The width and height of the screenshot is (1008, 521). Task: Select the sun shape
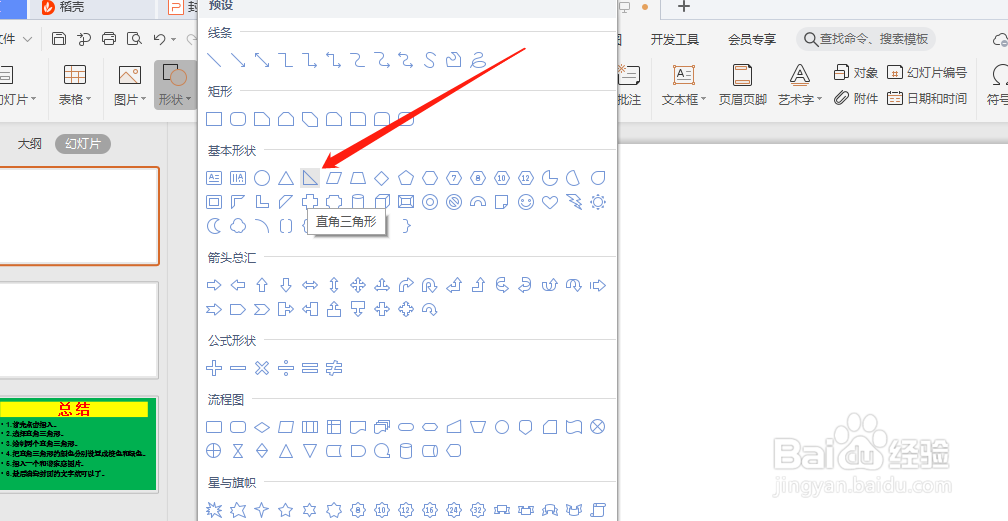pyautogui.click(x=598, y=202)
